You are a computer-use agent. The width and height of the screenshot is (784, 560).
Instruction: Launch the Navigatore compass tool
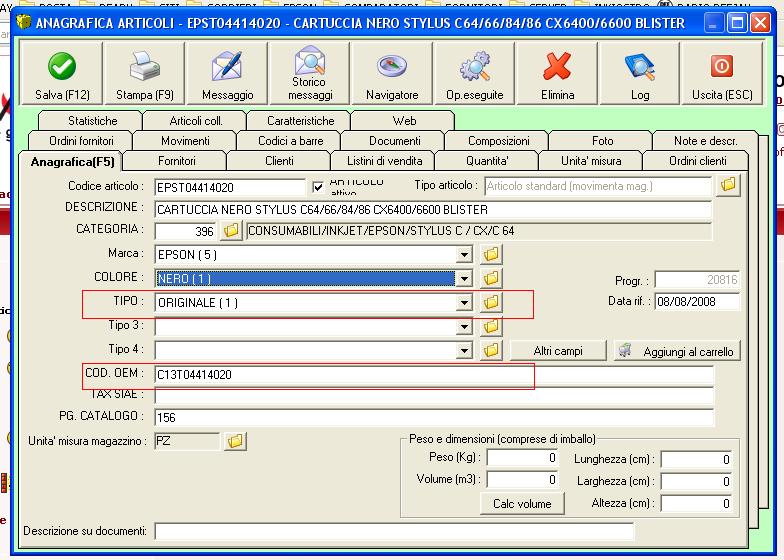pos(392,74)
